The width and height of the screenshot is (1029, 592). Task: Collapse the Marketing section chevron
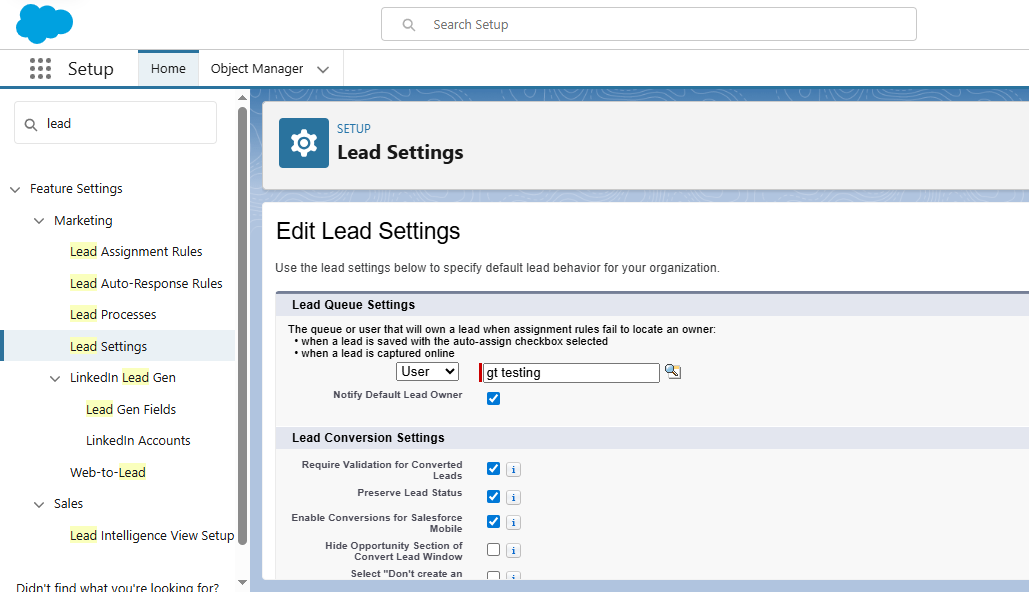pos(39,221)
